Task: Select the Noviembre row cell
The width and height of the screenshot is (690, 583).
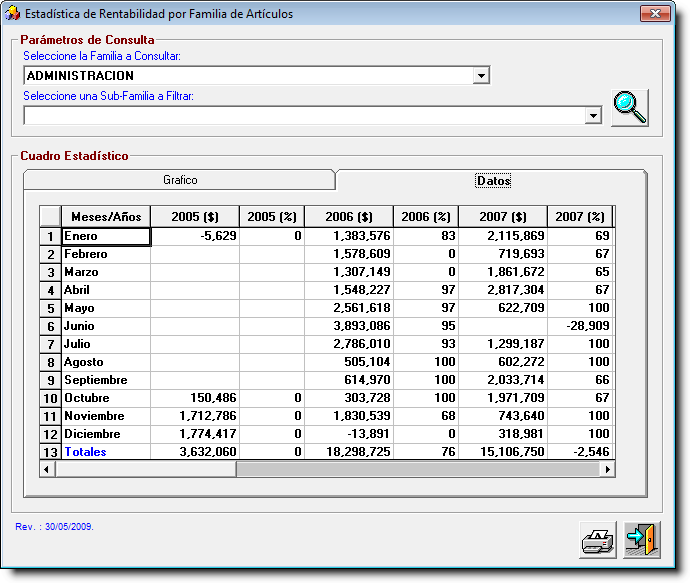Action: [106, 416]
